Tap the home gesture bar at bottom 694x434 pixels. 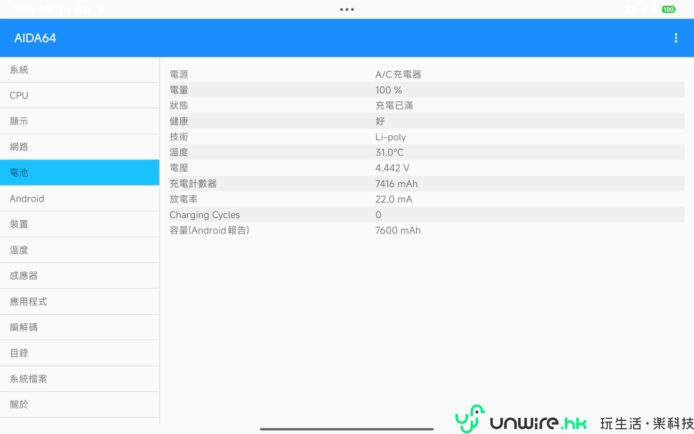(x=347, y=429)
